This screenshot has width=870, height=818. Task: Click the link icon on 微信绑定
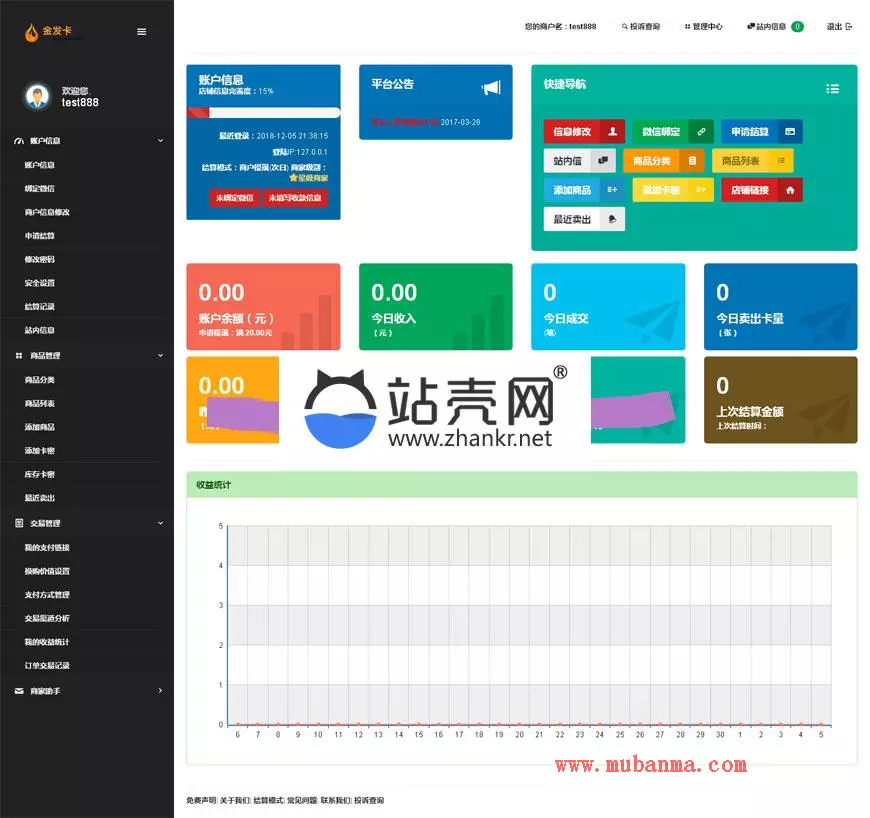[701, 132]
